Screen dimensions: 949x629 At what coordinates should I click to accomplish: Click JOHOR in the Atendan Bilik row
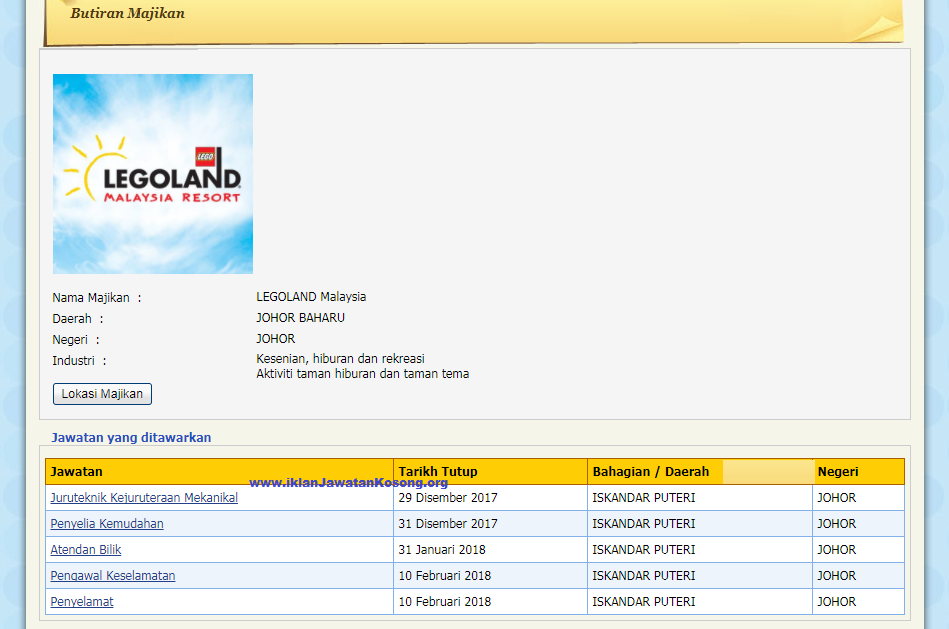coord(836,550)
